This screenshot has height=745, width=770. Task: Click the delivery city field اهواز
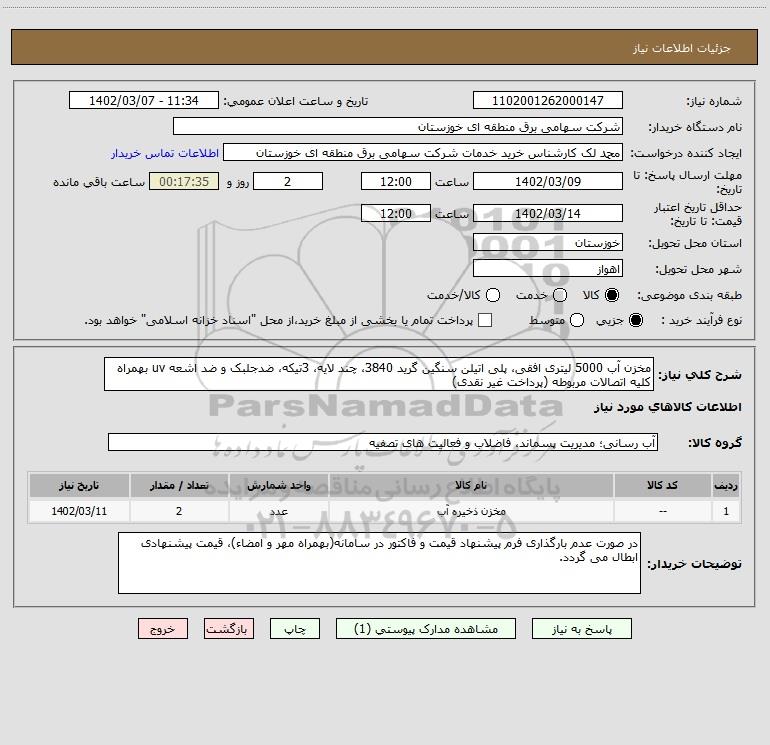pos(548,269)
